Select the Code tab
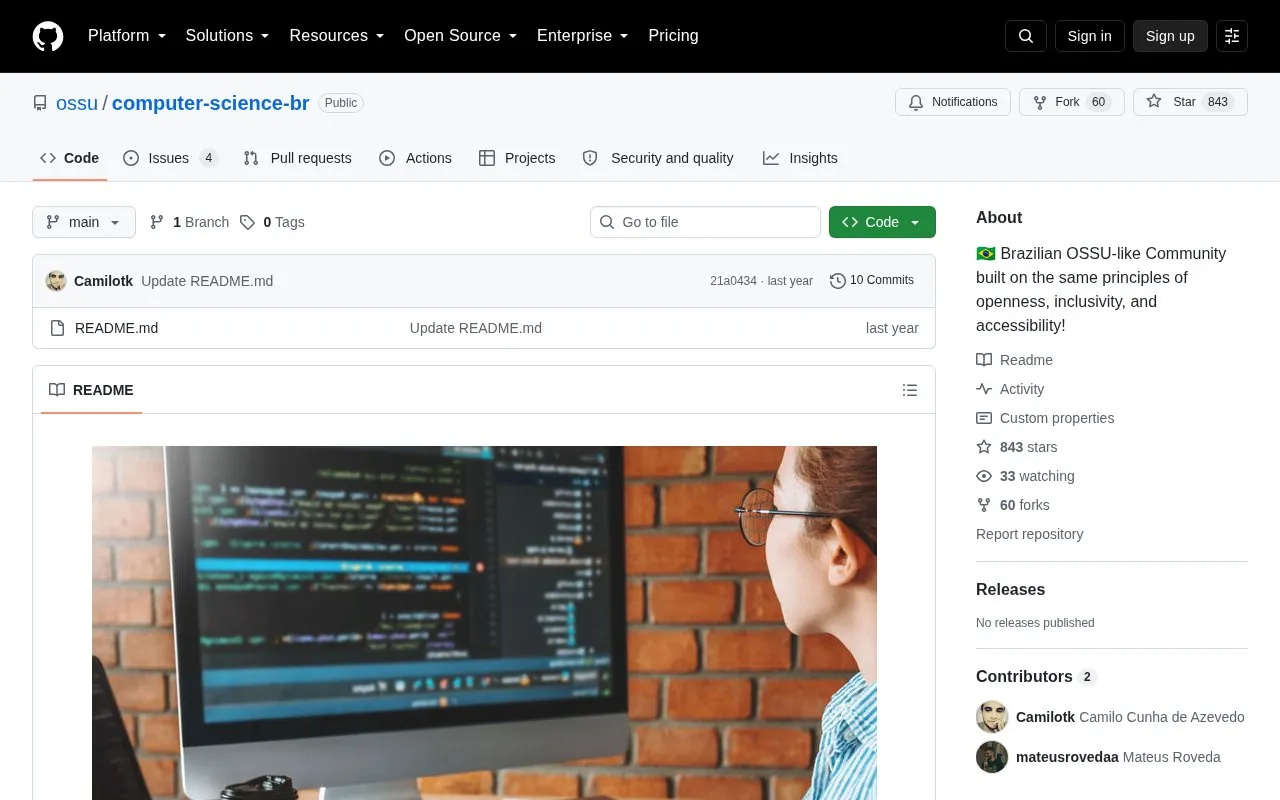 (x=69, y=158)
